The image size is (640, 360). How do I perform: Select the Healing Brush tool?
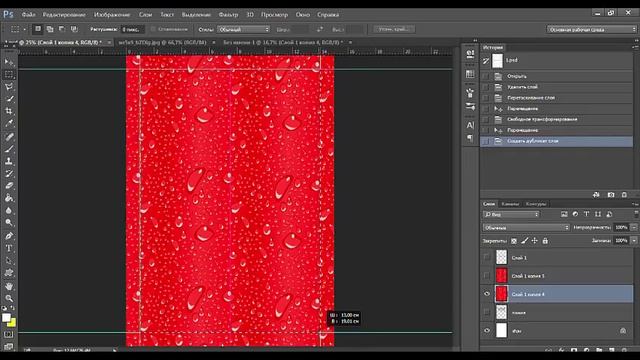(9, 137)
